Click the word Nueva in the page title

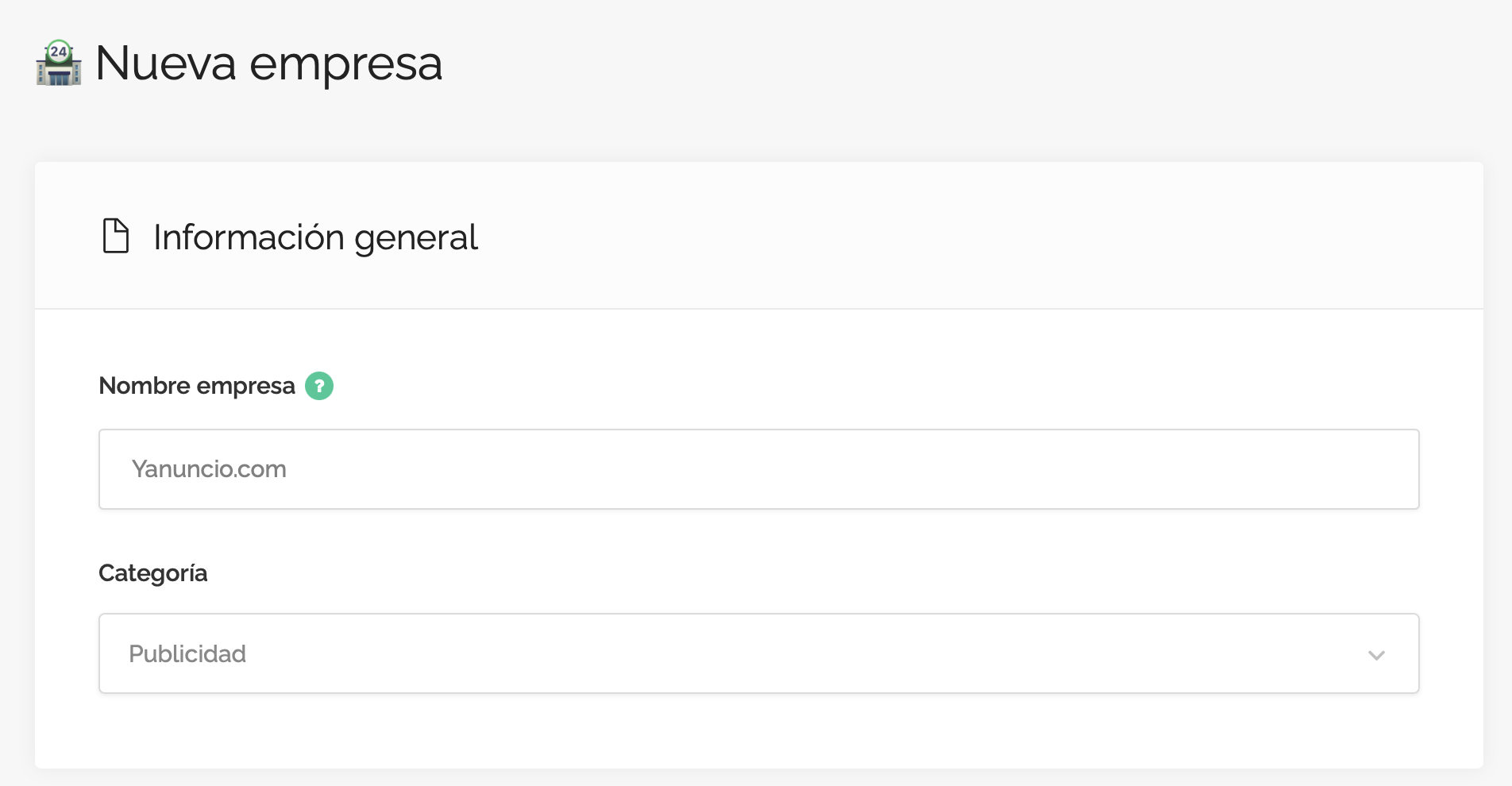165,64
